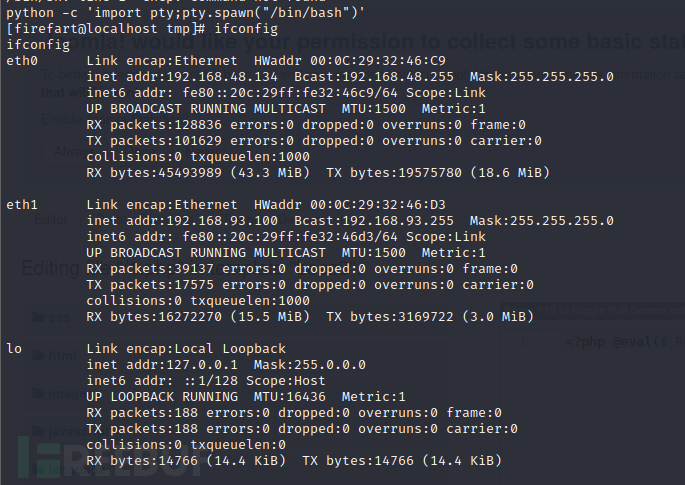The width and height of the screenshot is (685, 485).
Task: Click the python pty spawn command line
Action: [186, 13]
